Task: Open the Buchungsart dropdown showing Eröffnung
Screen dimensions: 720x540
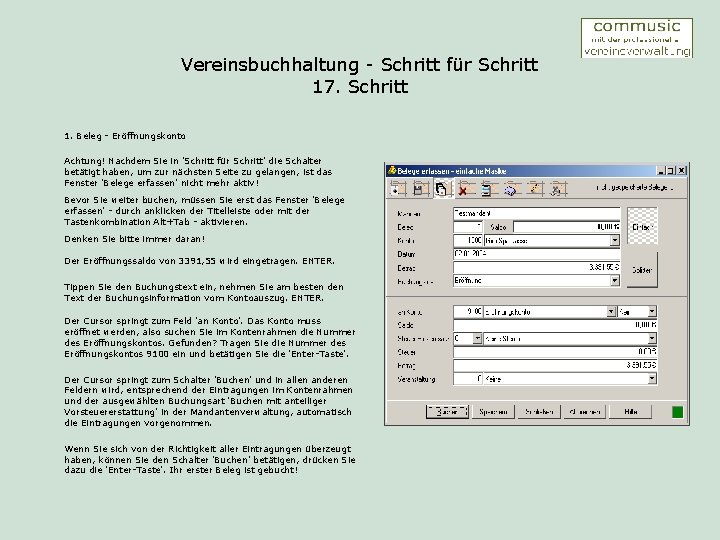Action: (x=615, y=281)
